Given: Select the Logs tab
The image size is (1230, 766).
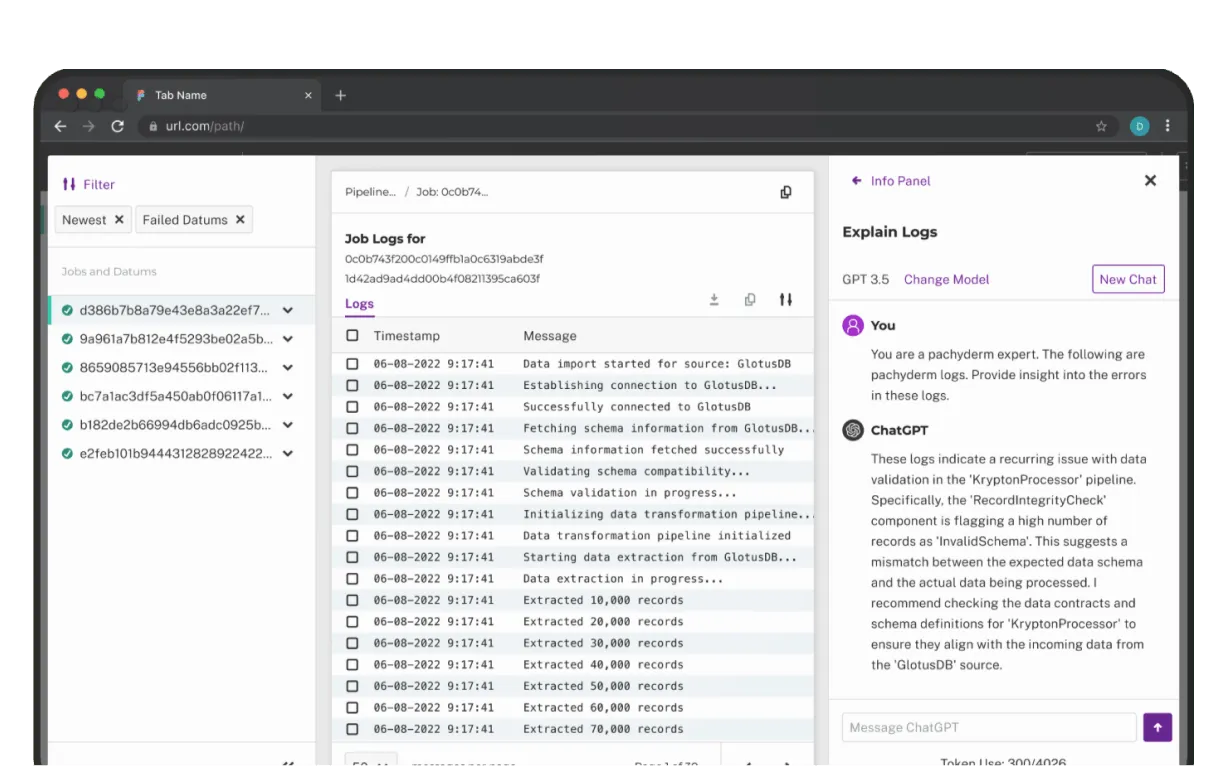Looking at the screenshot, I should 359,304.
